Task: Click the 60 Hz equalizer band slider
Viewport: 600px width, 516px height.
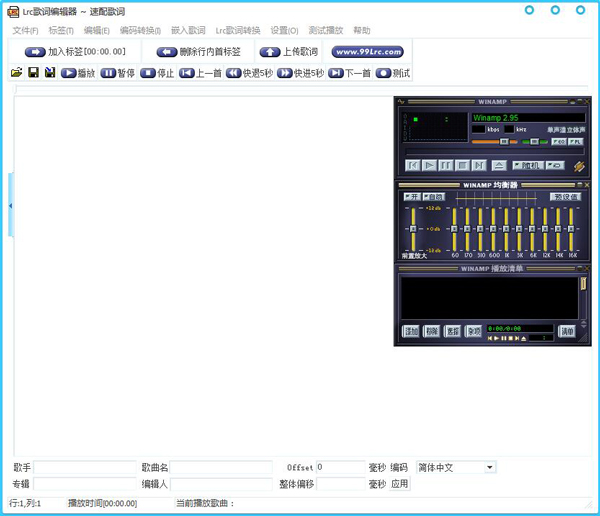Action: click(454, 229)
